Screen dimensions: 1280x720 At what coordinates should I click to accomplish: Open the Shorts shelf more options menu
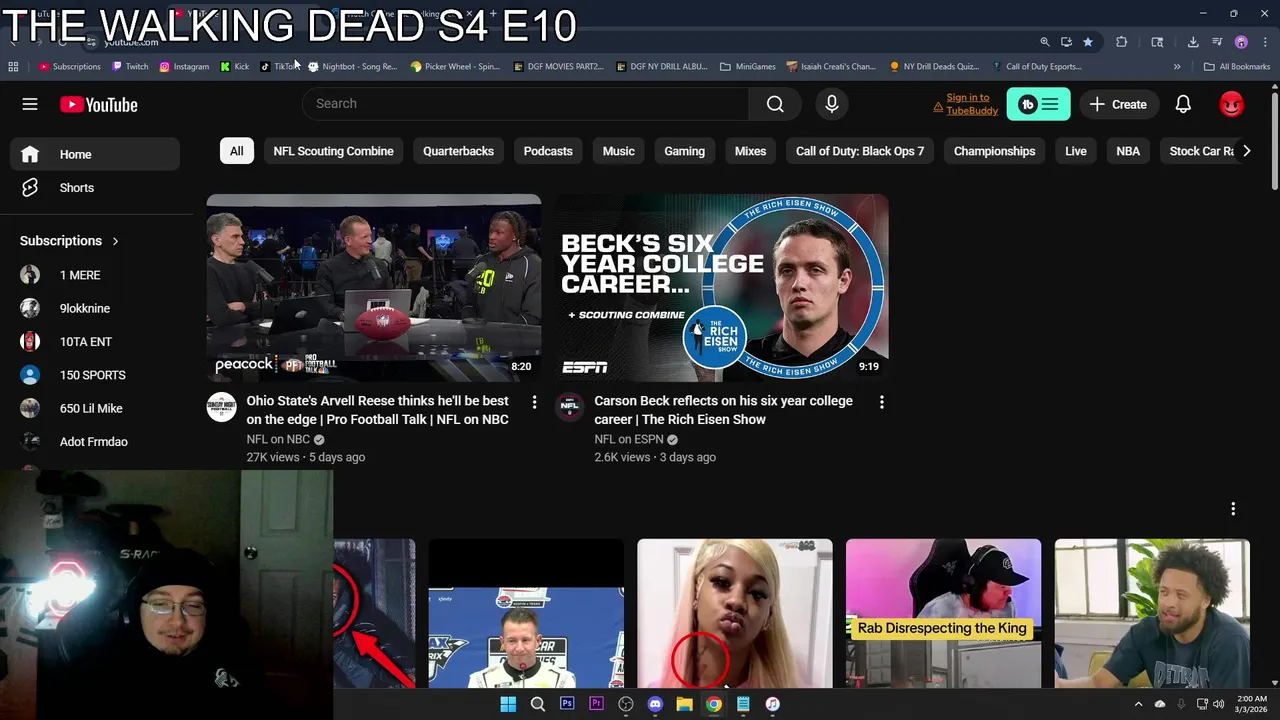coord(1233,509)
